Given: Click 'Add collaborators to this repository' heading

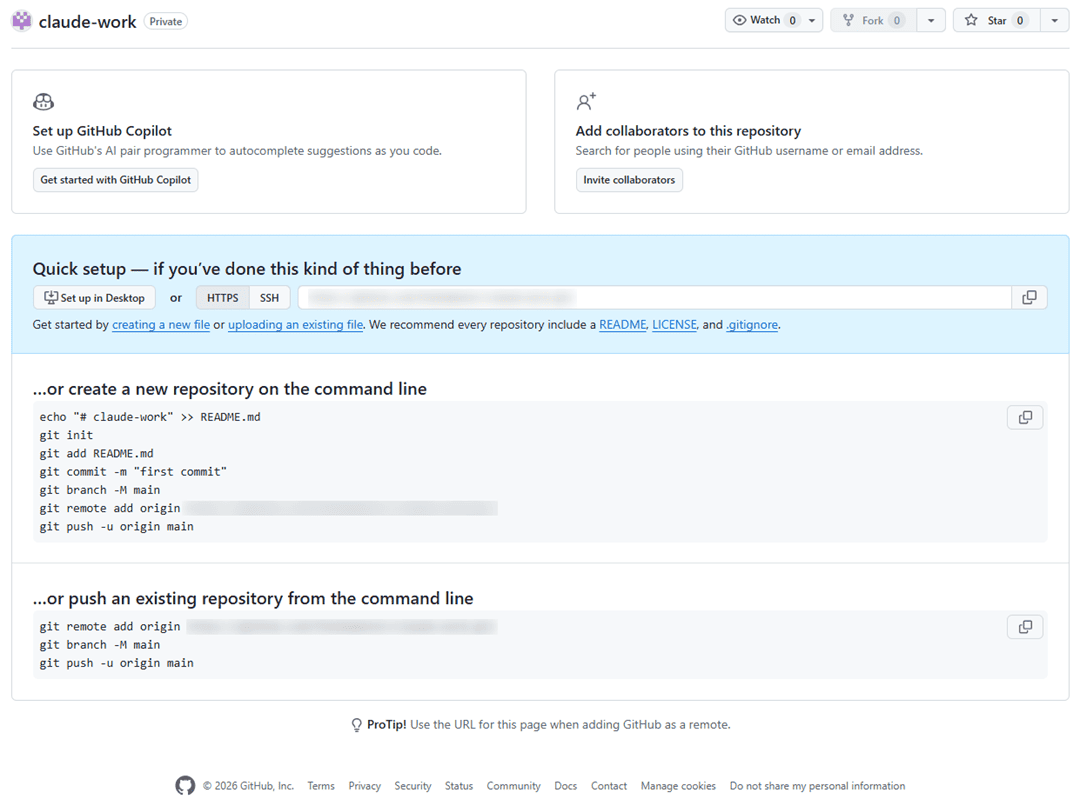Looking at the screenshot, I should tap(689, 131).
